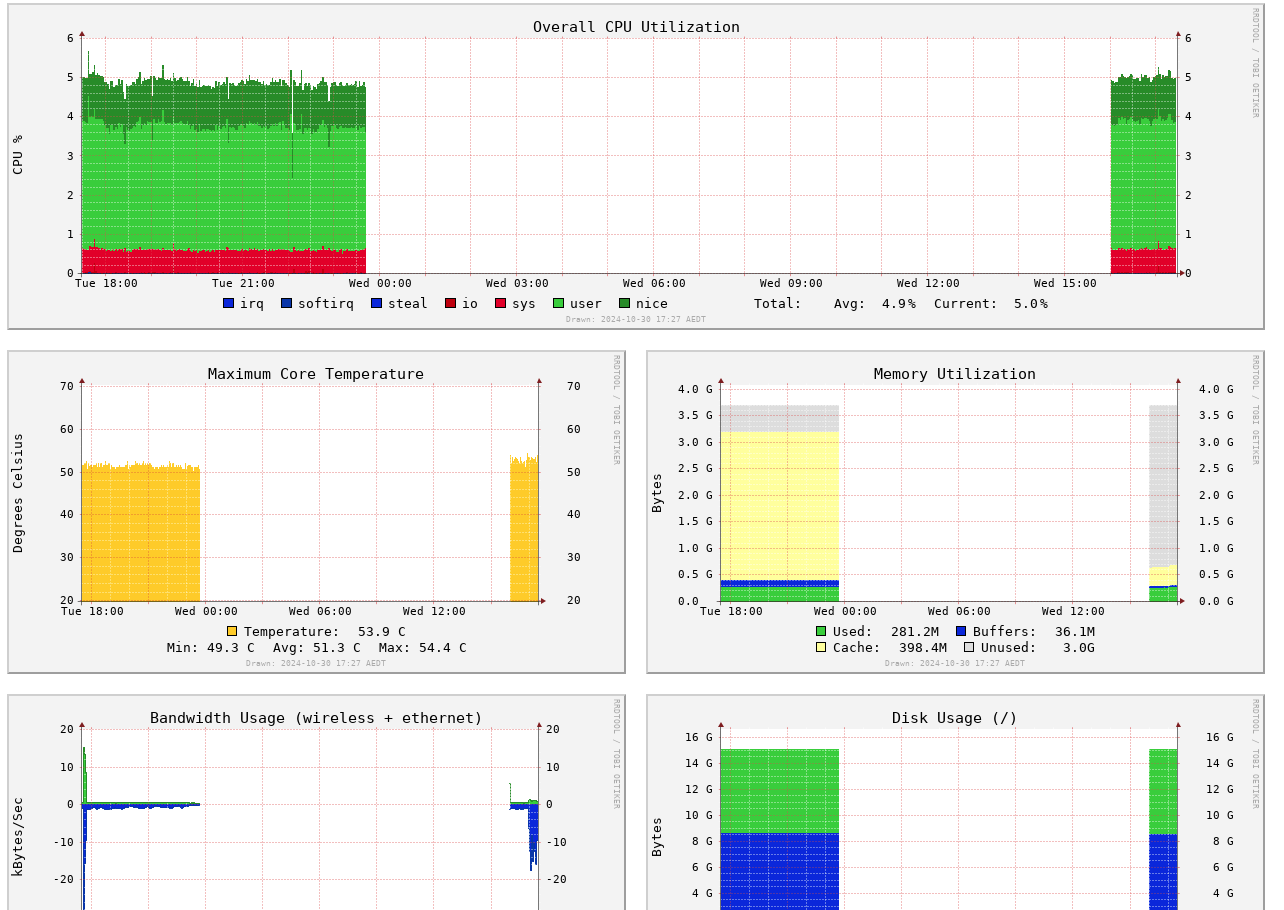
Task: Click the nice legend dark green swatch
Action: (x=624, y=303)
